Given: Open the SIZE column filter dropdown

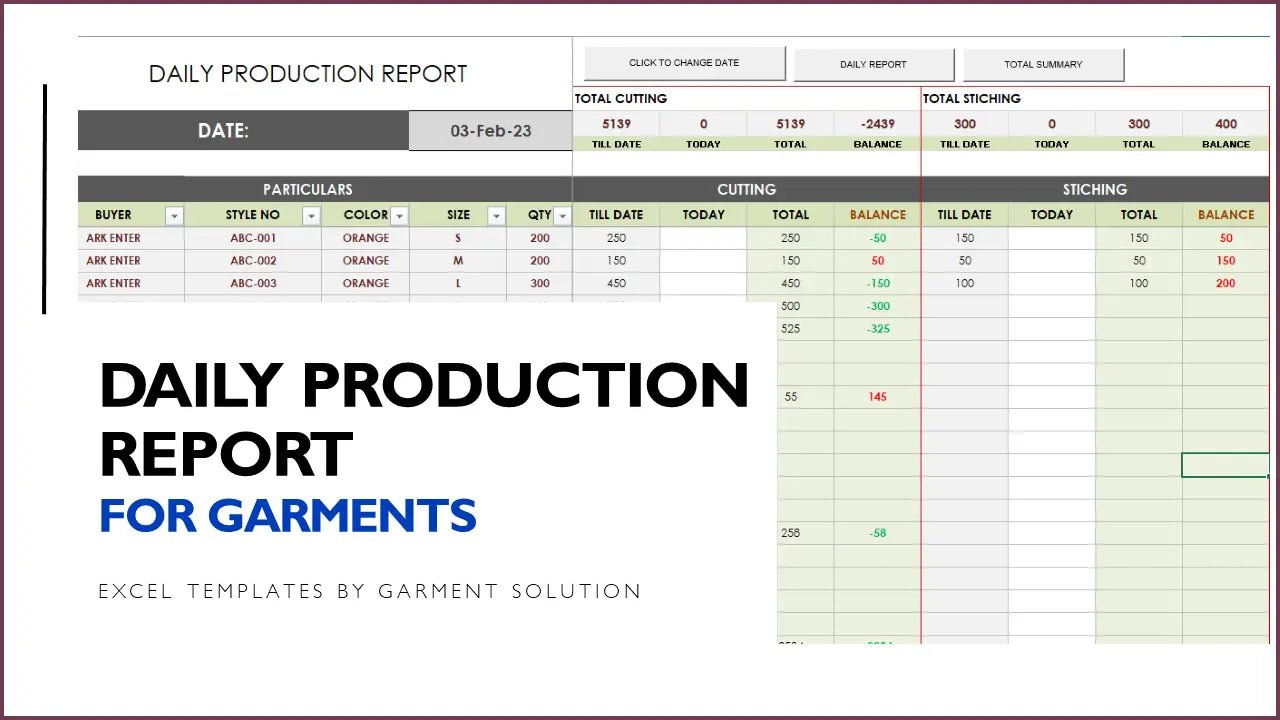Looking at the screenshot, I should pos(496,214).
